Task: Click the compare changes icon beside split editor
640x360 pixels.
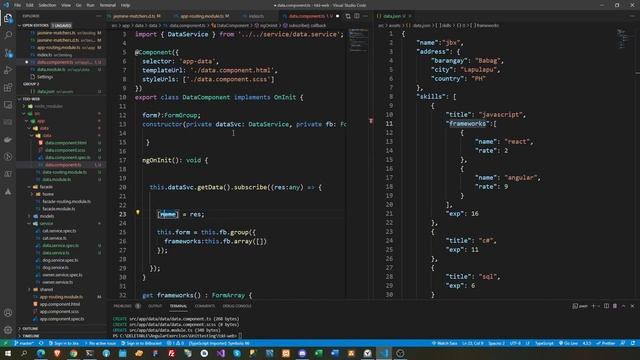Action: (348, 16)
